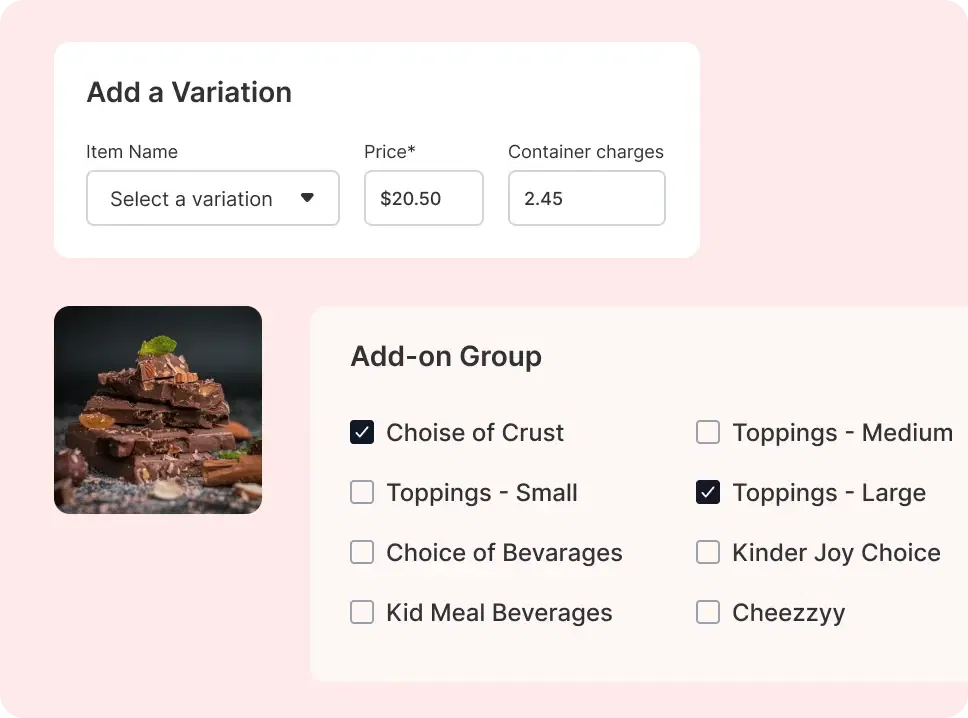Enable the Cheezzyy add-on group
Image resolution: width=968 pixels, height=718 pixels.
tap(708, 612)
